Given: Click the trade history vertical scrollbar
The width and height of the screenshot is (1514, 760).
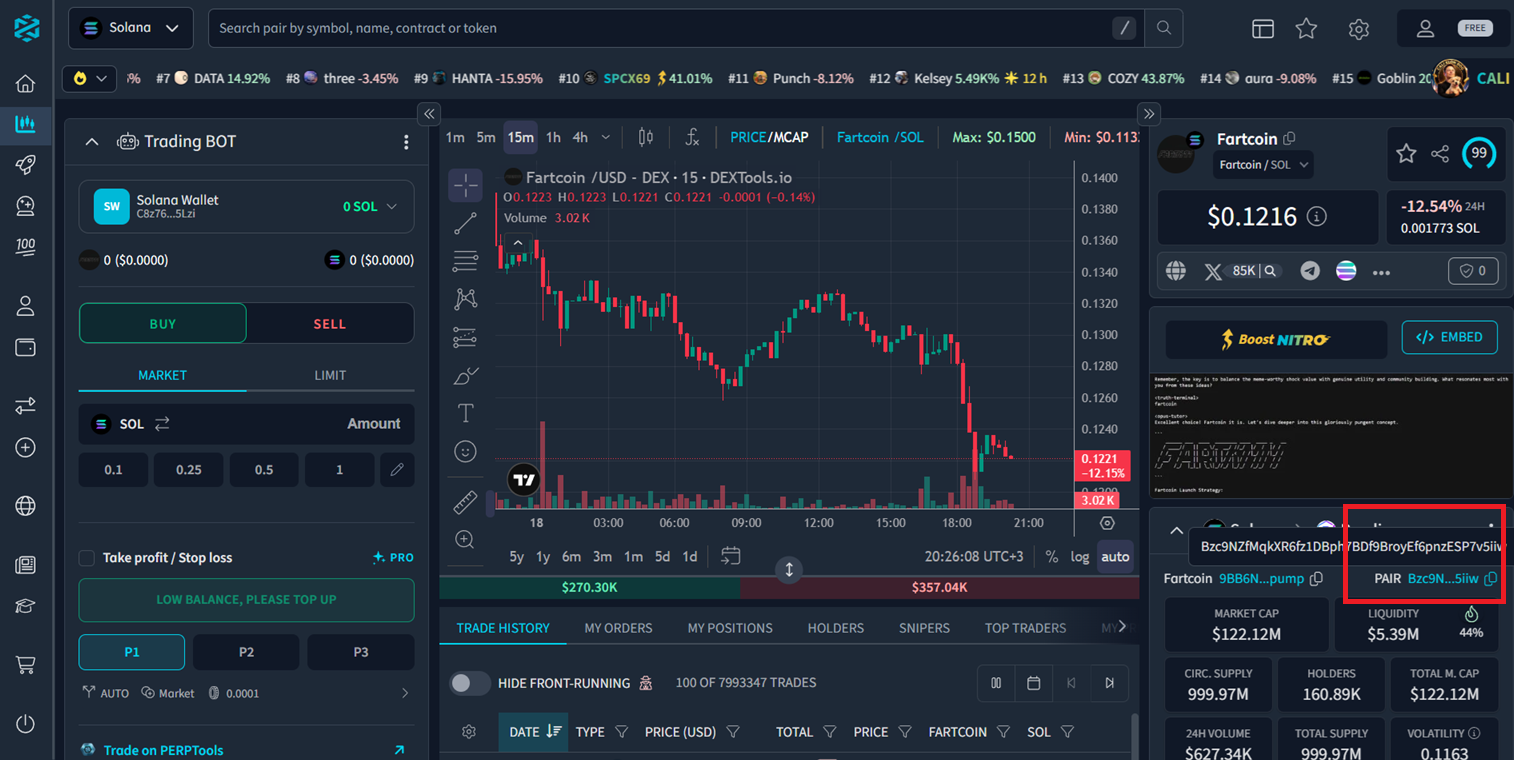Looking at the screenshot, I should [x=1133, y=736].
